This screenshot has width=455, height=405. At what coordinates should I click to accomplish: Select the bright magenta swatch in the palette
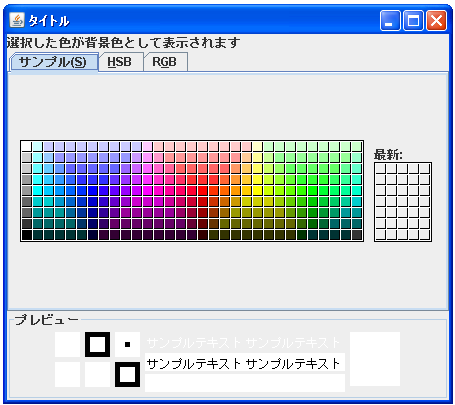coord(148,190)
